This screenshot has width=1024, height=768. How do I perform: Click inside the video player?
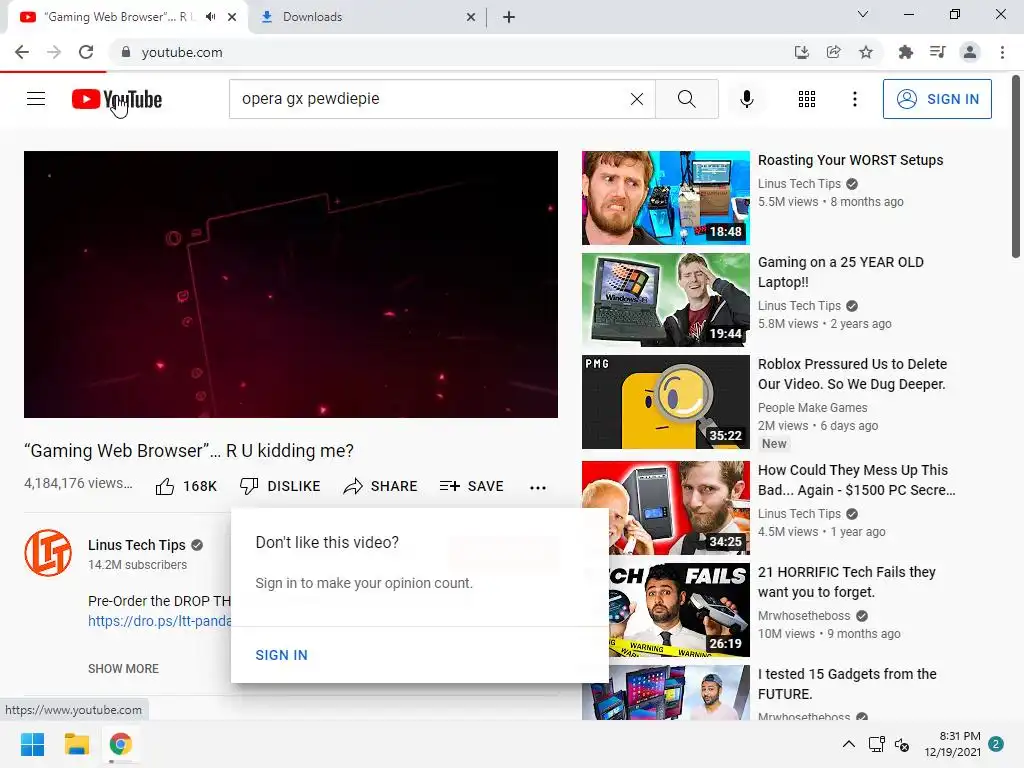(291, 284)
